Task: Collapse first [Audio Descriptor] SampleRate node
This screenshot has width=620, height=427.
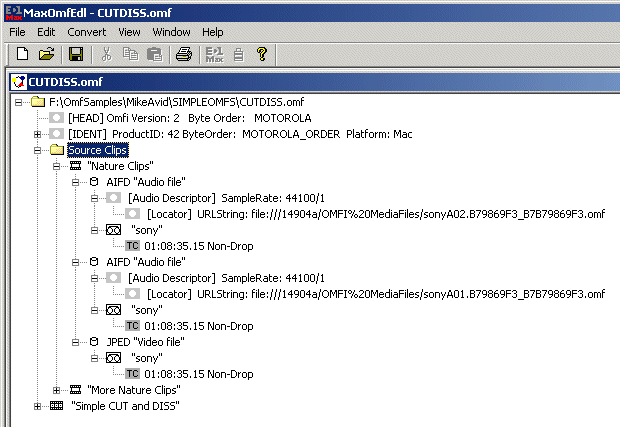Action: [x=95, y=198]
